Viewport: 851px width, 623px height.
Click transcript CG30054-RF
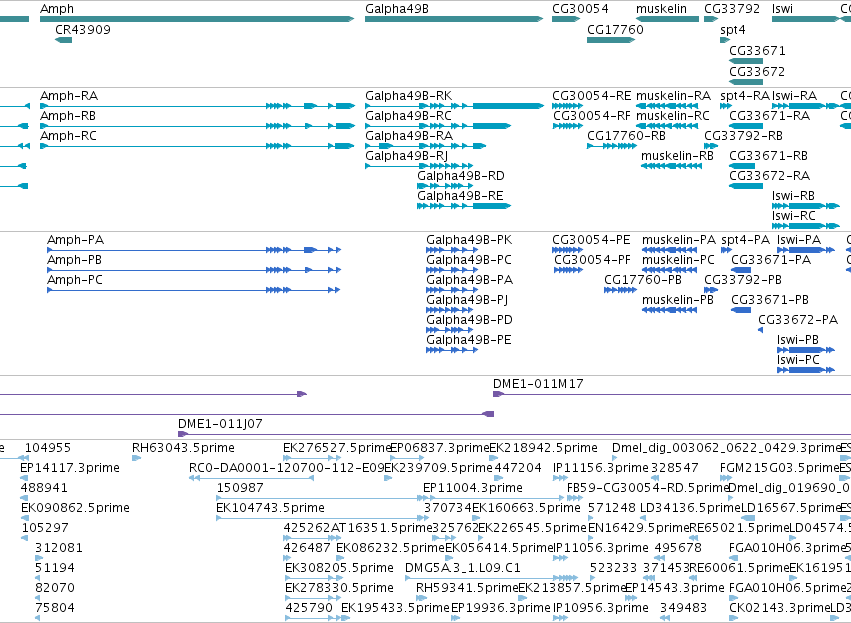coord(567,126)
